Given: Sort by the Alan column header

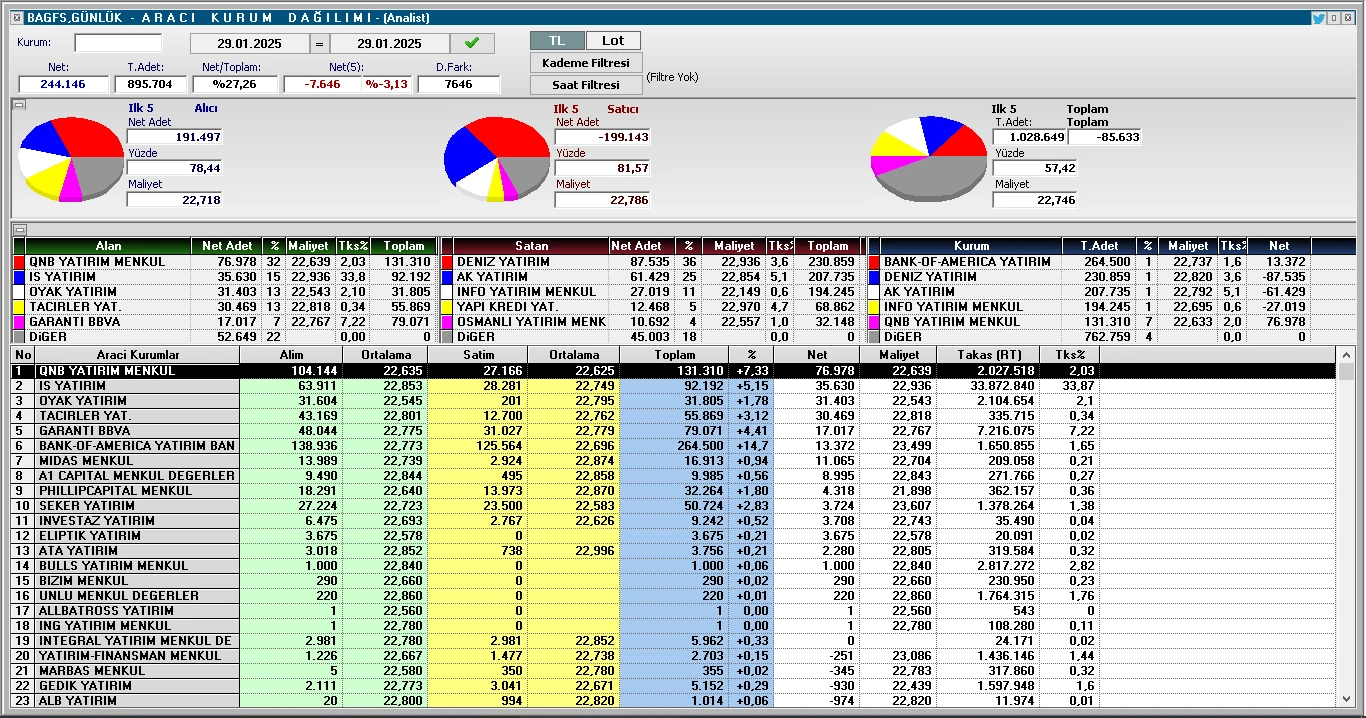Looking at the screenshot, I should click(109, 246).
